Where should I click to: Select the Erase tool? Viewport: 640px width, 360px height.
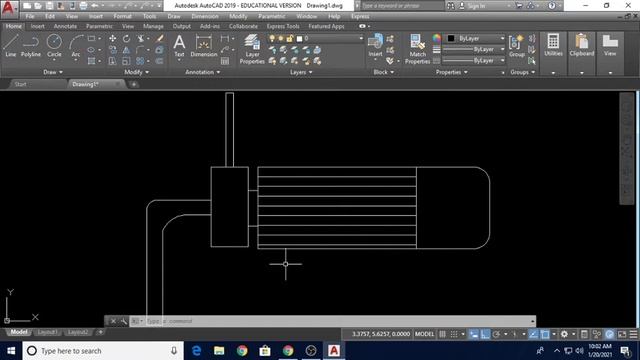(160, 38)
